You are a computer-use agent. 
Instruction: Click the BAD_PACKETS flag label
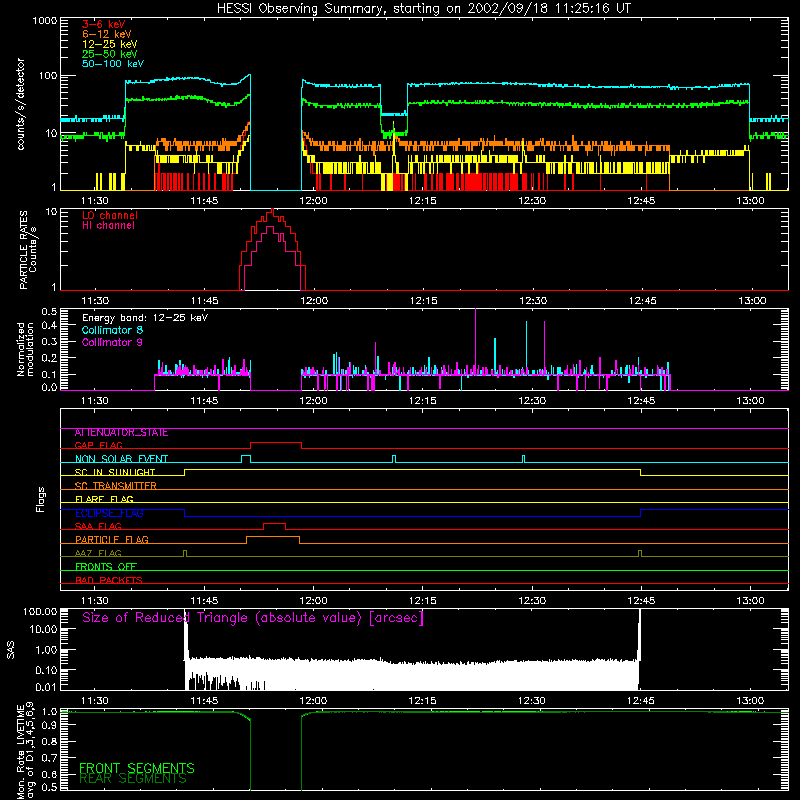tap(109, 581)
